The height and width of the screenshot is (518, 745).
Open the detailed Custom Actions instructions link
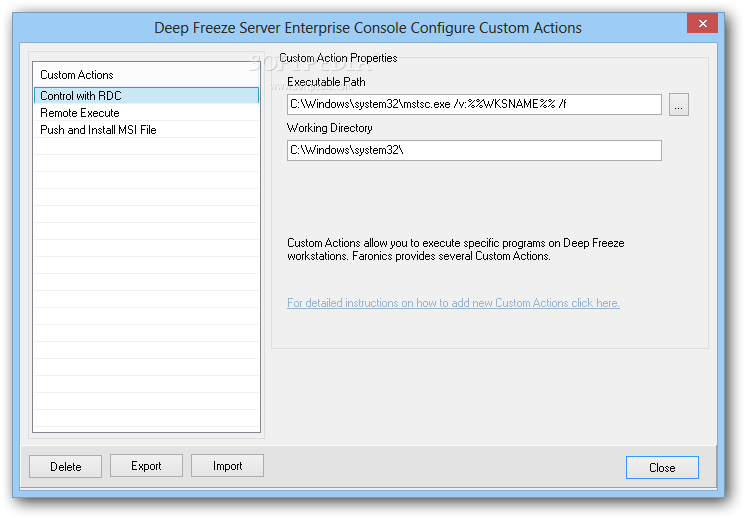point(453,303)
